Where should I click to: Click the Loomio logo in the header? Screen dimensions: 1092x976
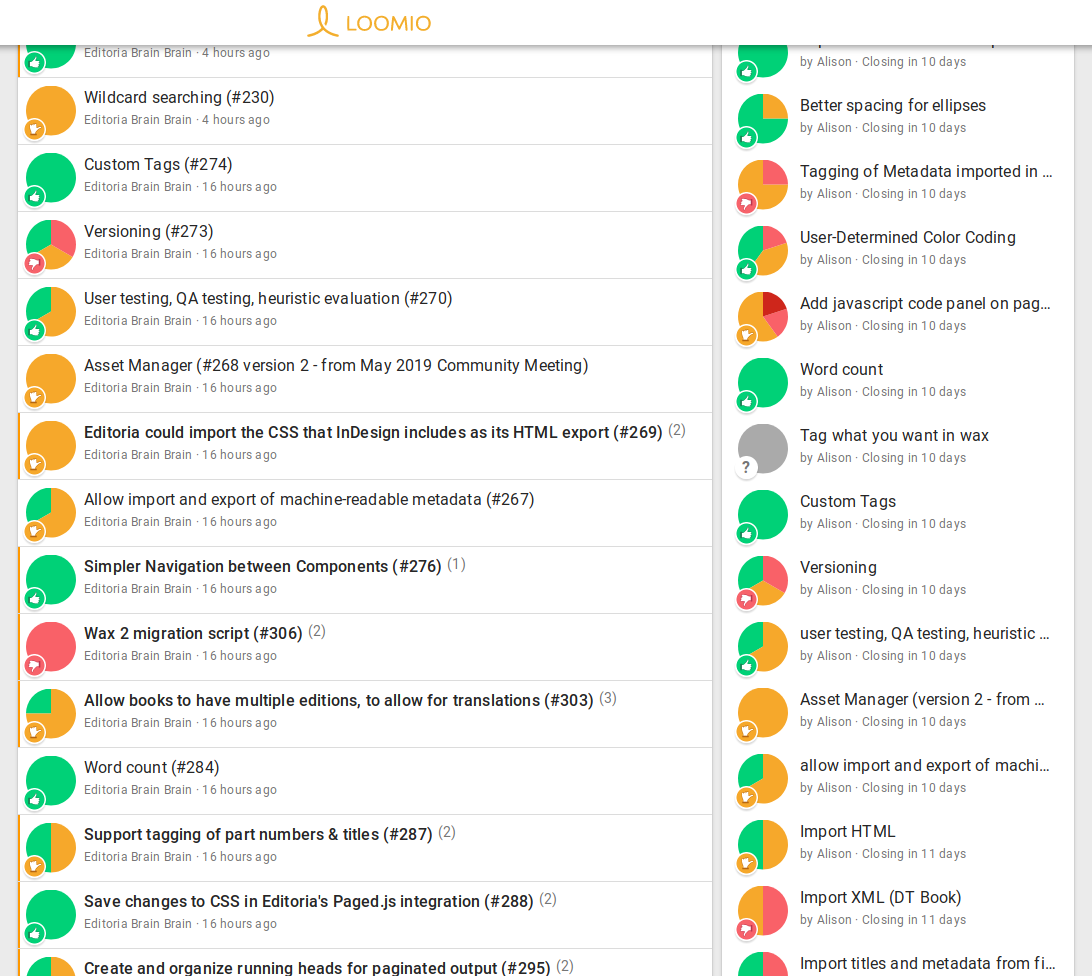point(369,22)
